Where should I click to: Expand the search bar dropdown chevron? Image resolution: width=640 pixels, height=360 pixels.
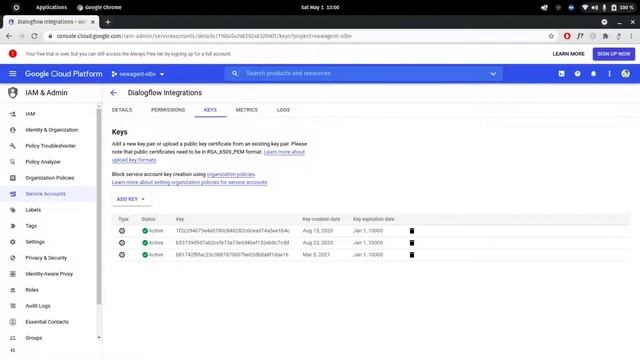[493, 74]
